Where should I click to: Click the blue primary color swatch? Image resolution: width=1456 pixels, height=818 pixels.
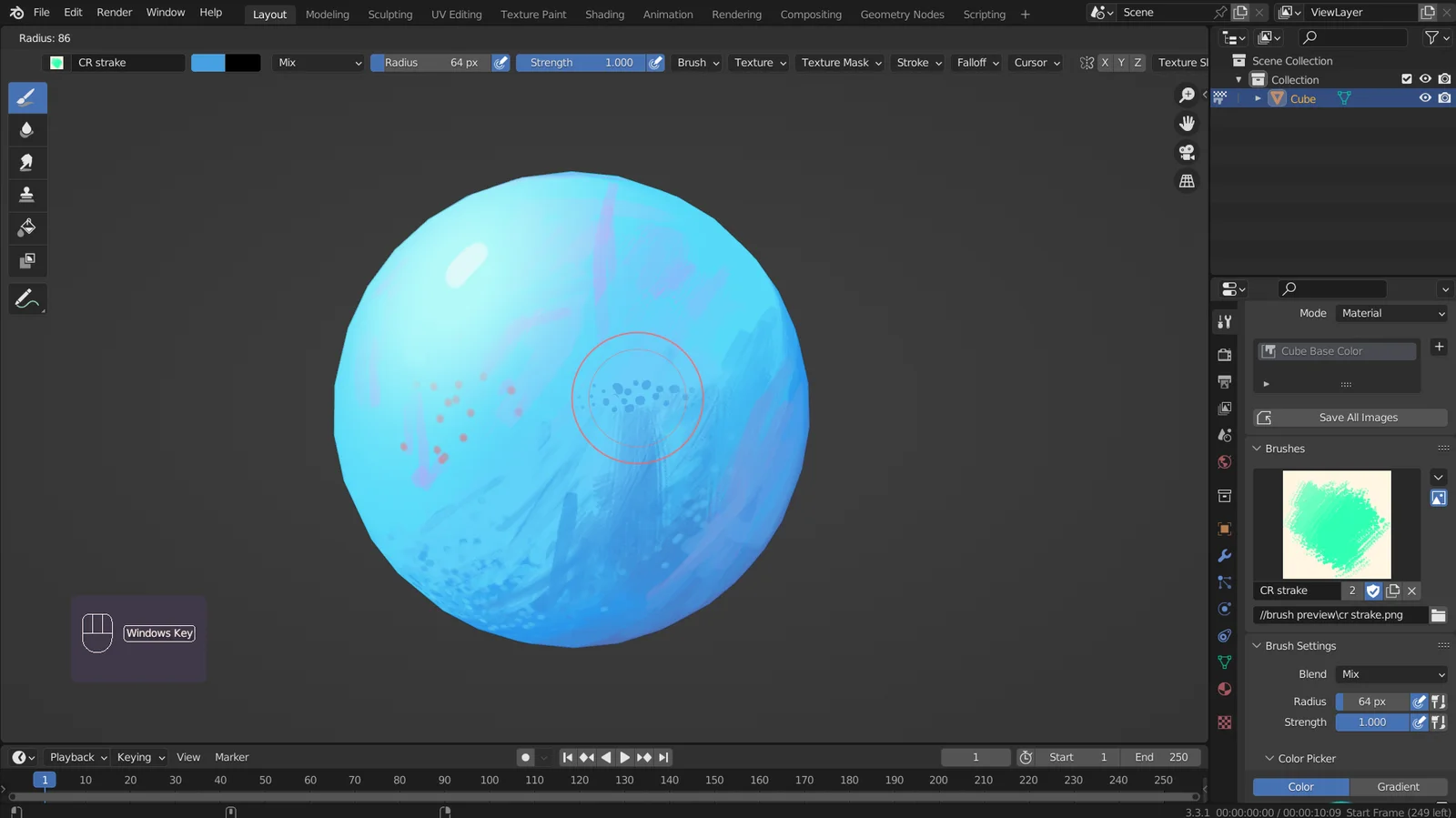click(x=208, y=63)
